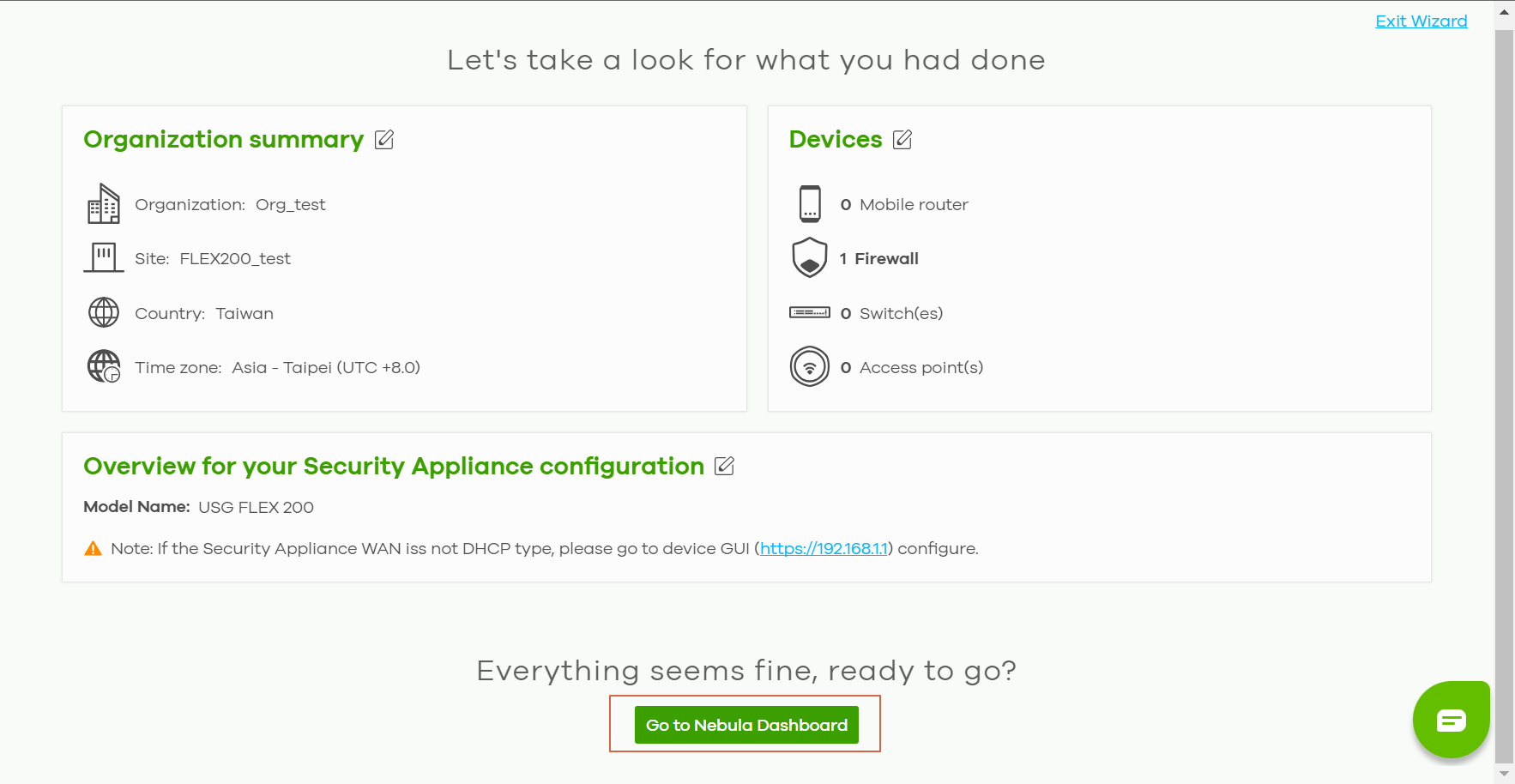1515x784 pixels.
Task: Click the '0 Mobile router' entry
Action: (x=904, y=205)
